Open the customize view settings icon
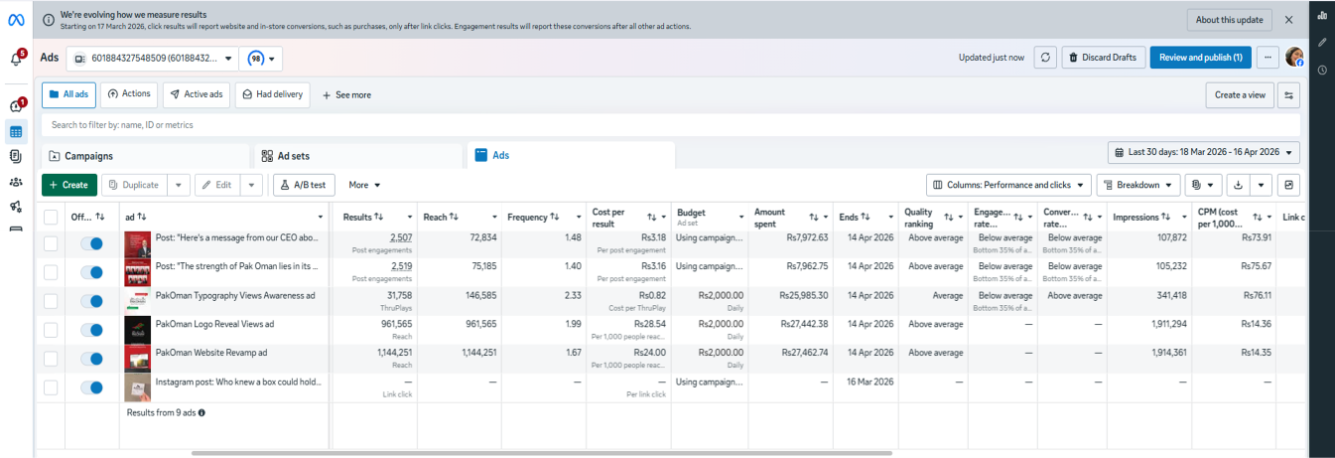Image resolution: width=1335 pixels, height=458 pixels. click(x=1289, y=95)
